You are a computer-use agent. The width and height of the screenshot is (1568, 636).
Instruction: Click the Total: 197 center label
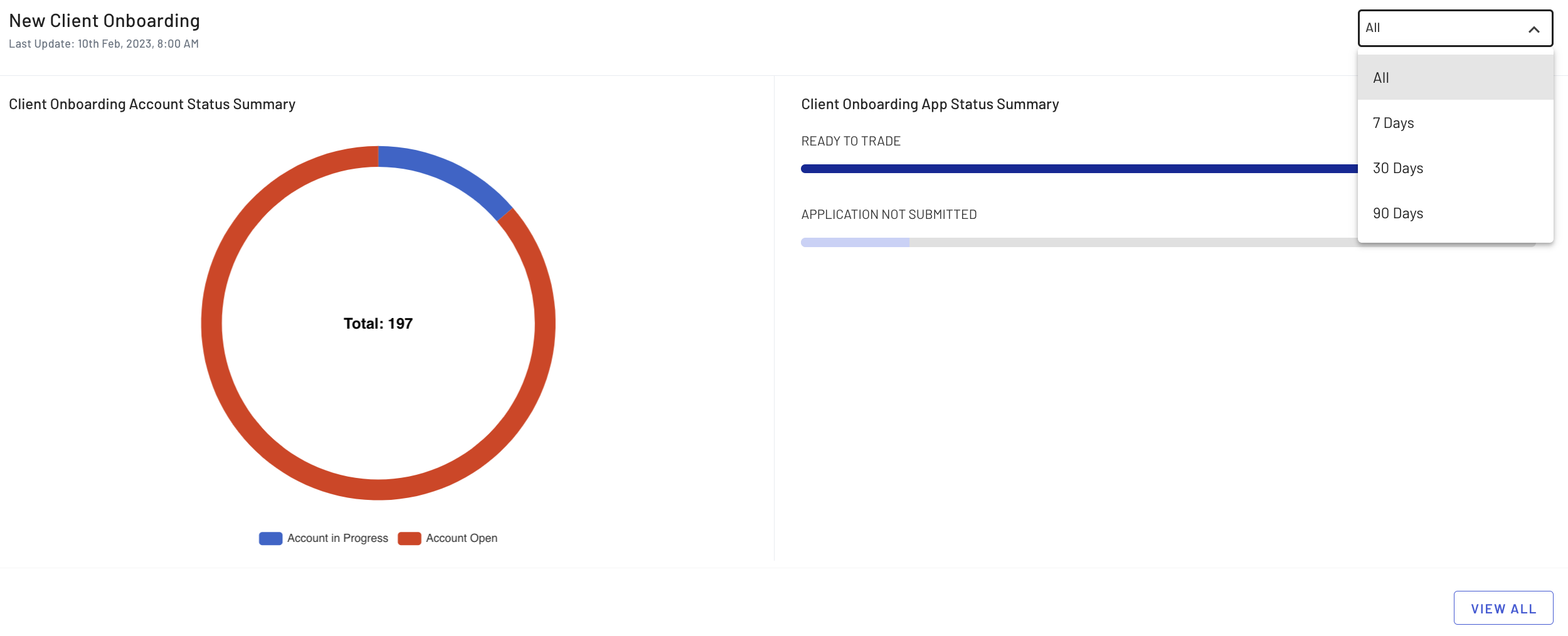coord(378,324)
